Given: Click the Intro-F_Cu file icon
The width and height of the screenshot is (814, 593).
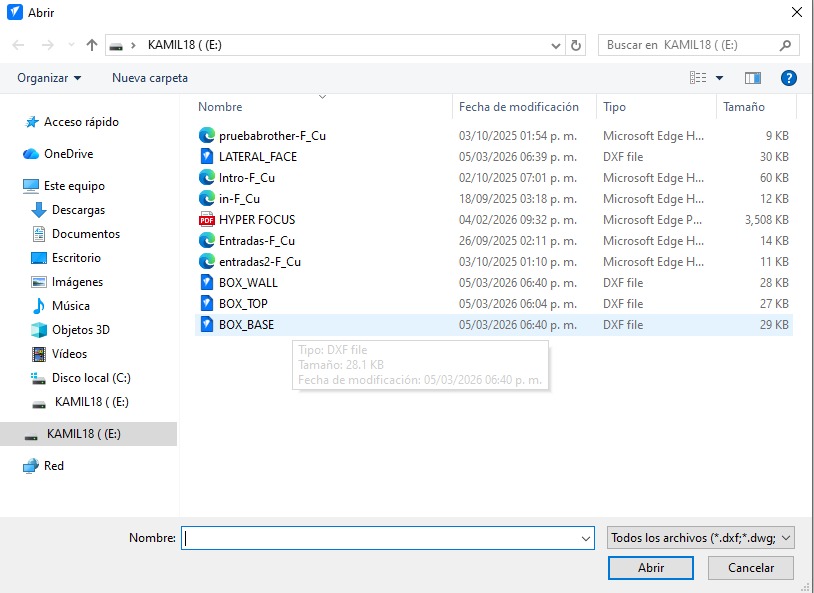Looking at the screenshot, I should pyautogui.click(x=207, y=178).
